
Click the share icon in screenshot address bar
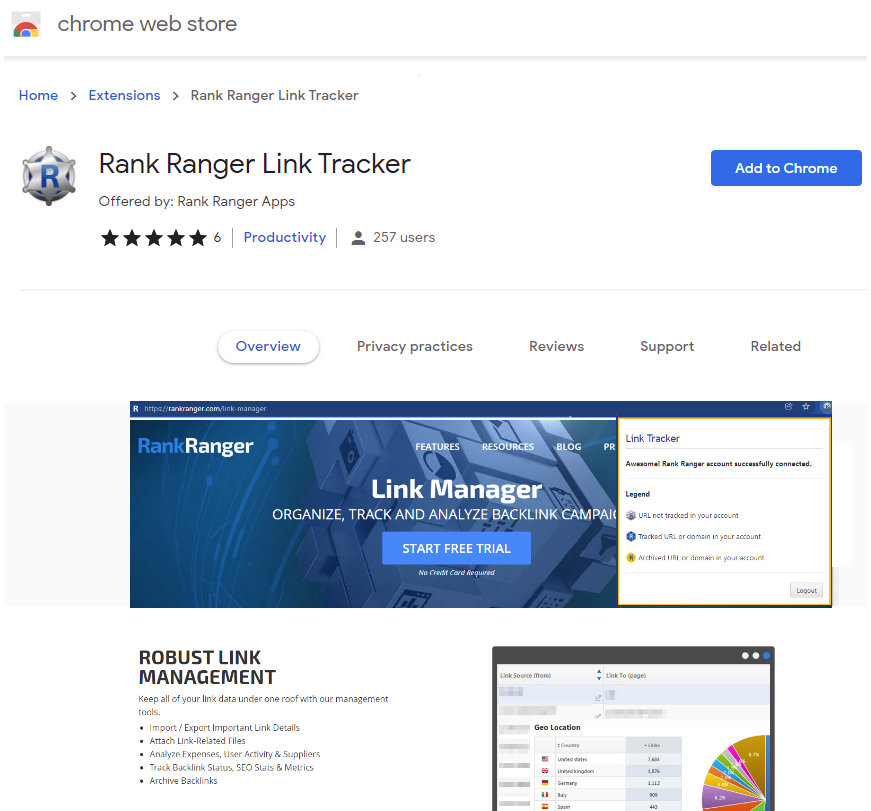point(788,407)
